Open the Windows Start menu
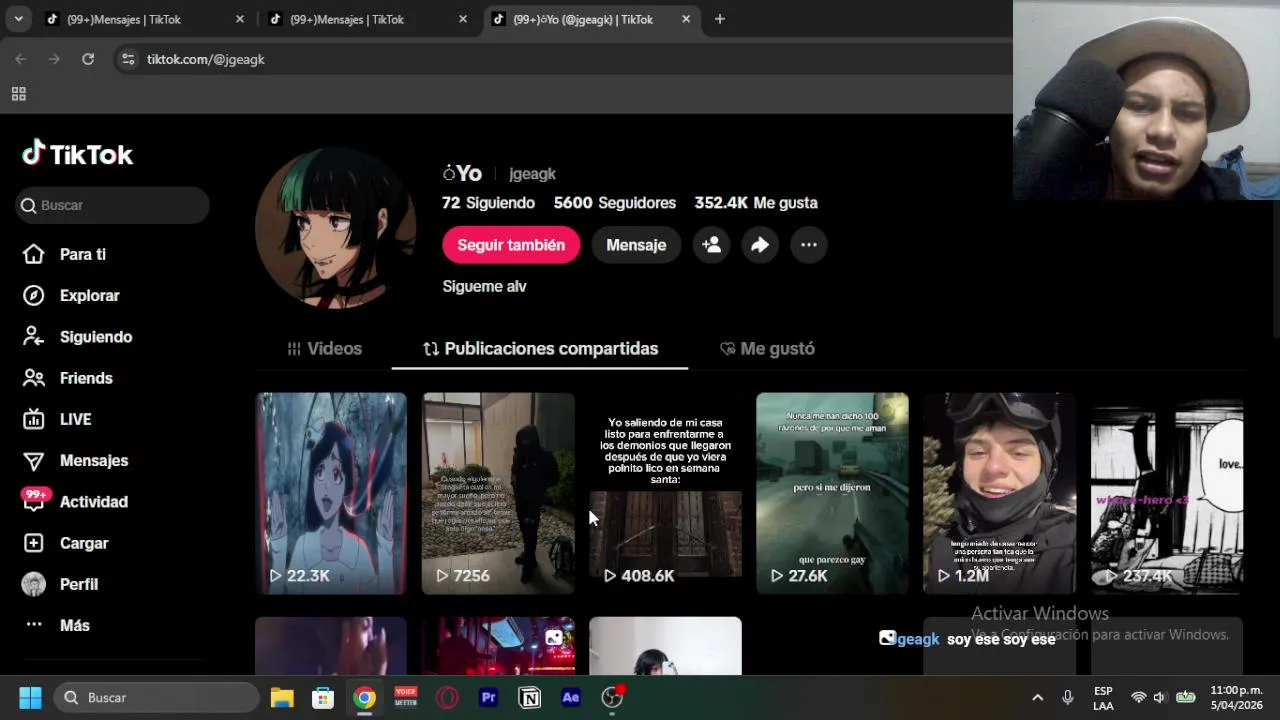The width and height of the screenshot is (1280, 720). [x=30, y=698]
